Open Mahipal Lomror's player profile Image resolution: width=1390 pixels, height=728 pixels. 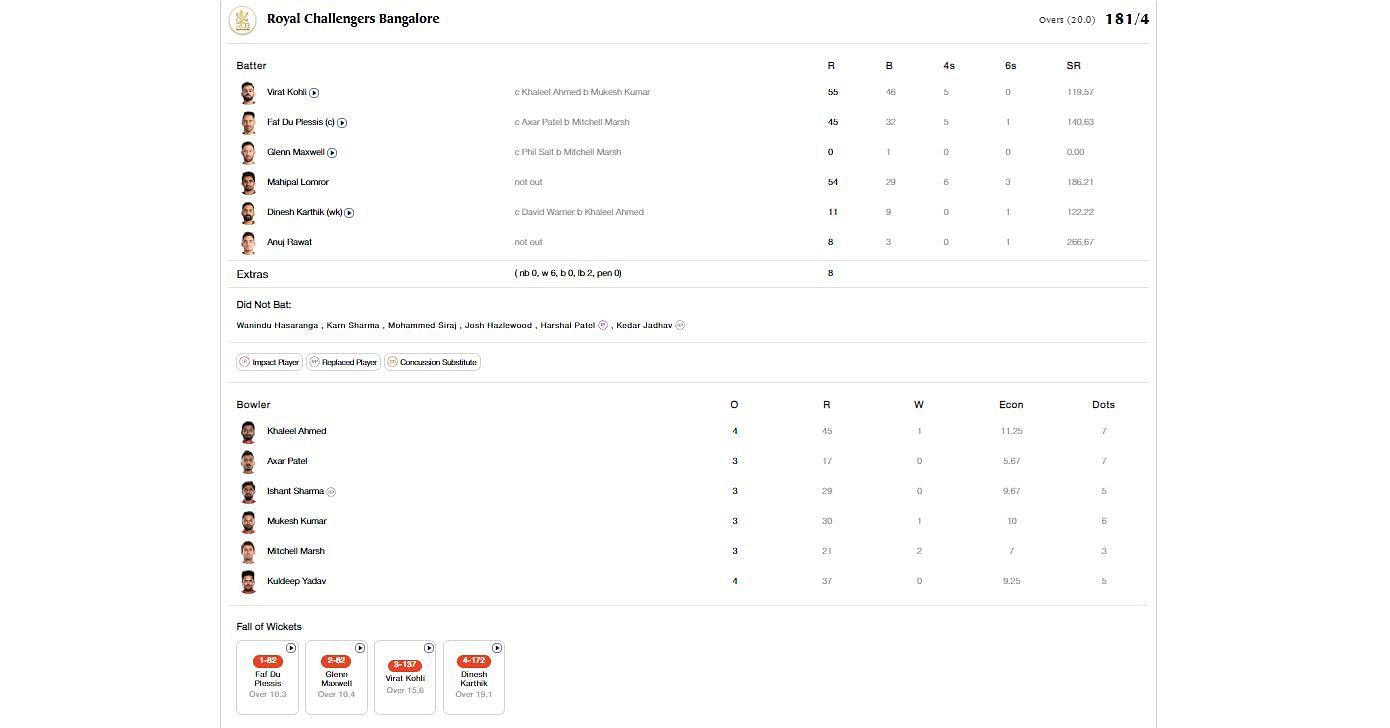pyautogui.click(x=297, y=182)
